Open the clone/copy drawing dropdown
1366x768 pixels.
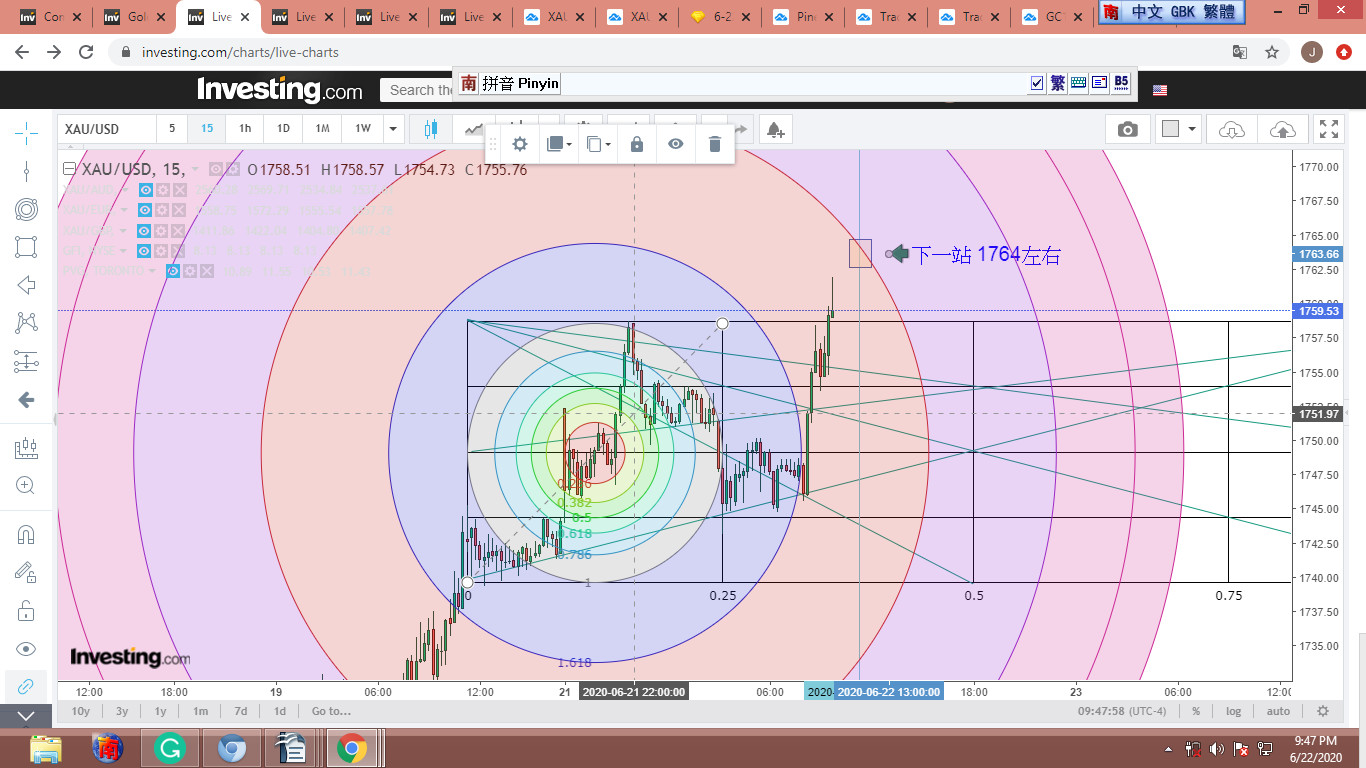598,144
